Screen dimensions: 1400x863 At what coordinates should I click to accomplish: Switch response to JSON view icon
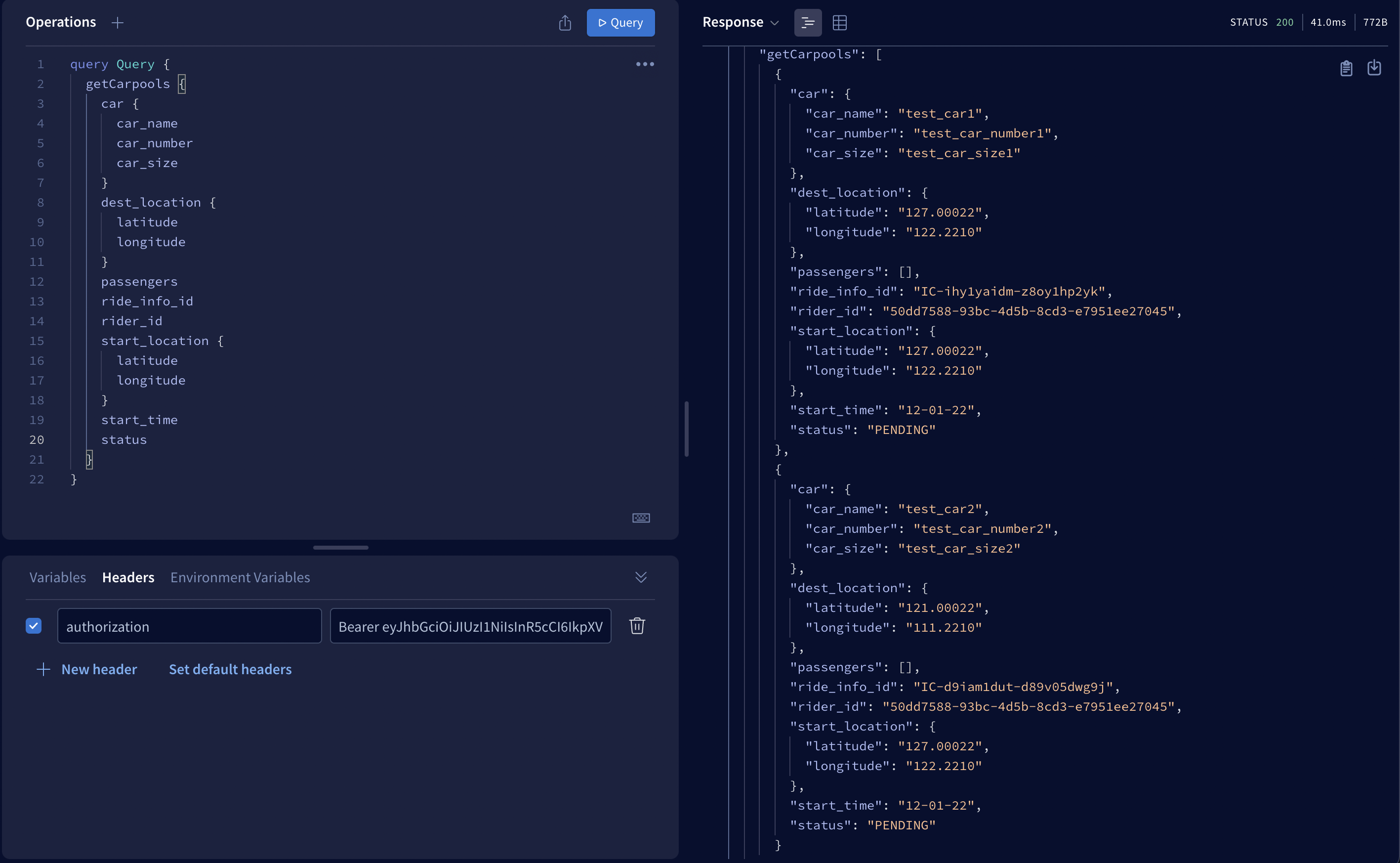[x=807, y=23]
